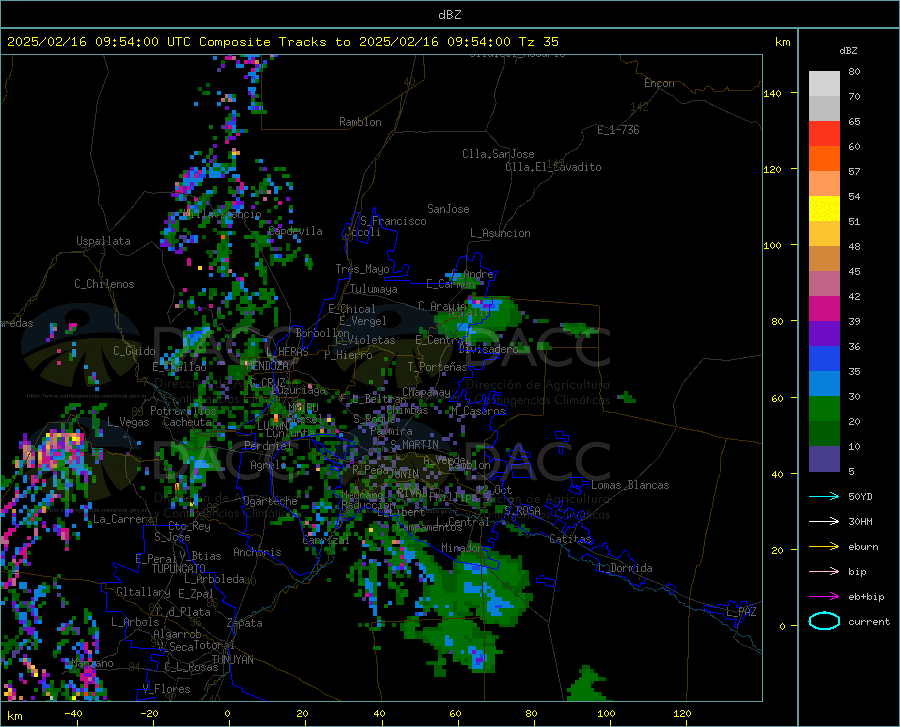
Task: Click the 'Tulumaya' map label
Action: (x=374, y=289)
